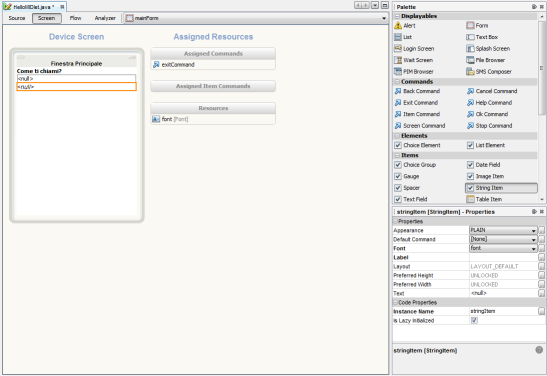The height and width of the screenshot is (376, 547).
Task: Open the mainForm component dropdown
Action: [384, 18]
